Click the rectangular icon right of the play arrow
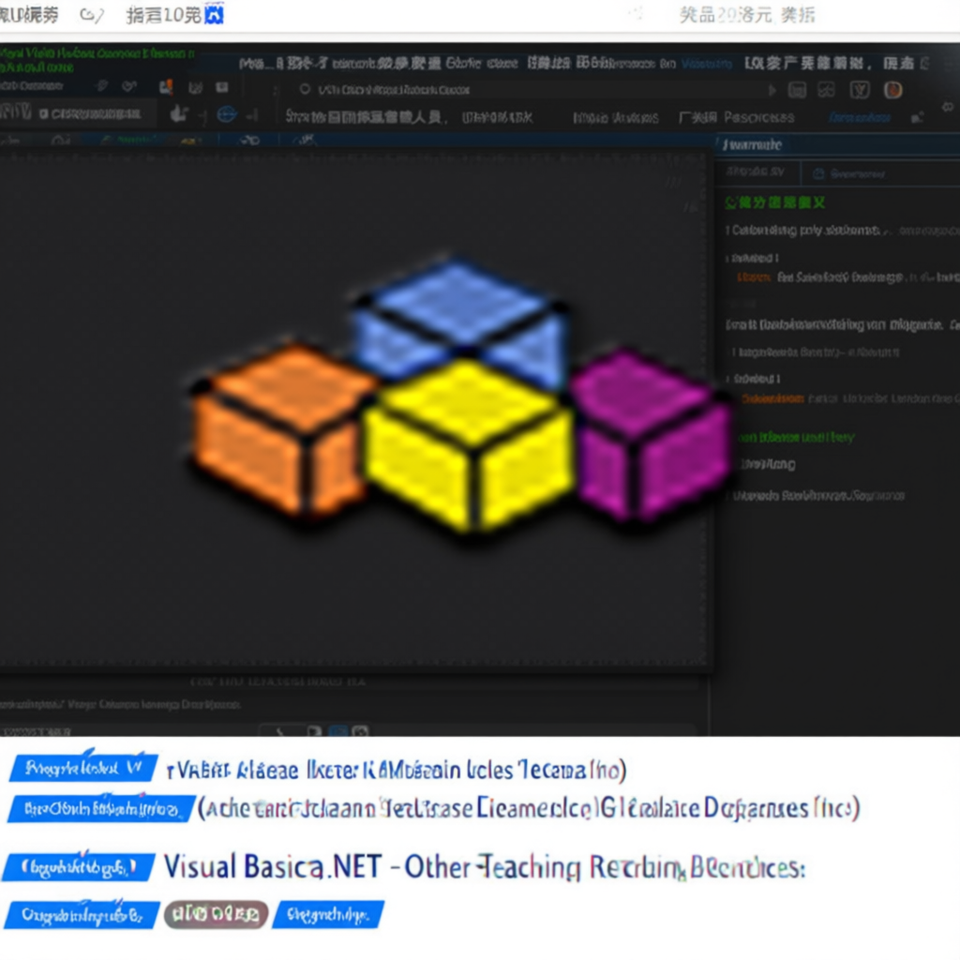 point(797,91)
